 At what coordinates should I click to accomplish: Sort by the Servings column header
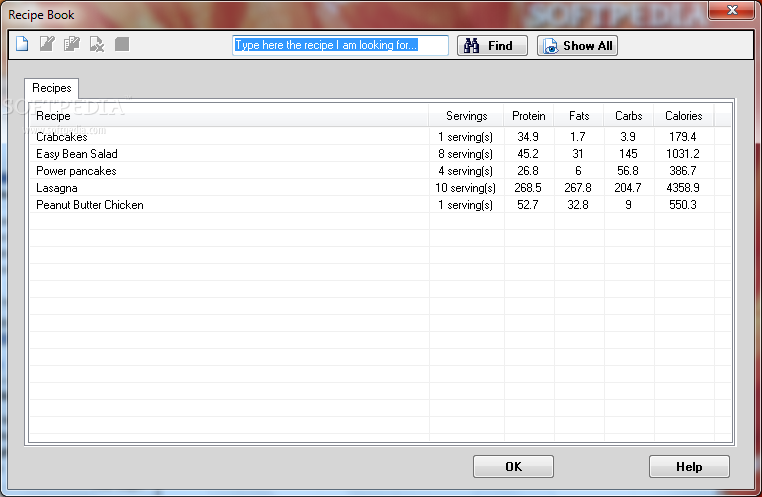point(467,116)
